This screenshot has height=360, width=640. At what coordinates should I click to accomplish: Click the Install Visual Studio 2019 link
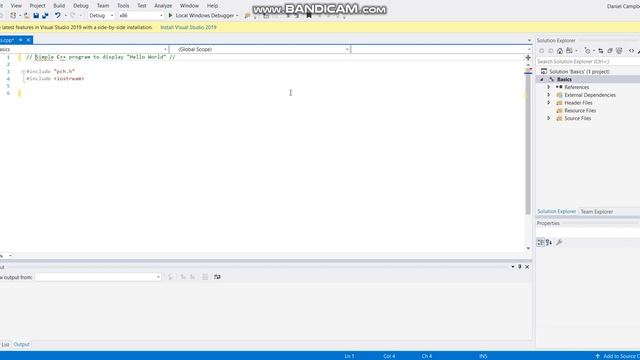(x=188, y=27)
